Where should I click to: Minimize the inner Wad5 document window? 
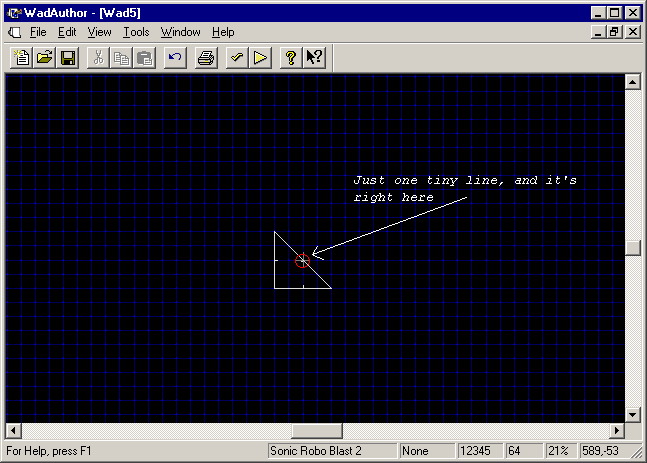[598, 32]
